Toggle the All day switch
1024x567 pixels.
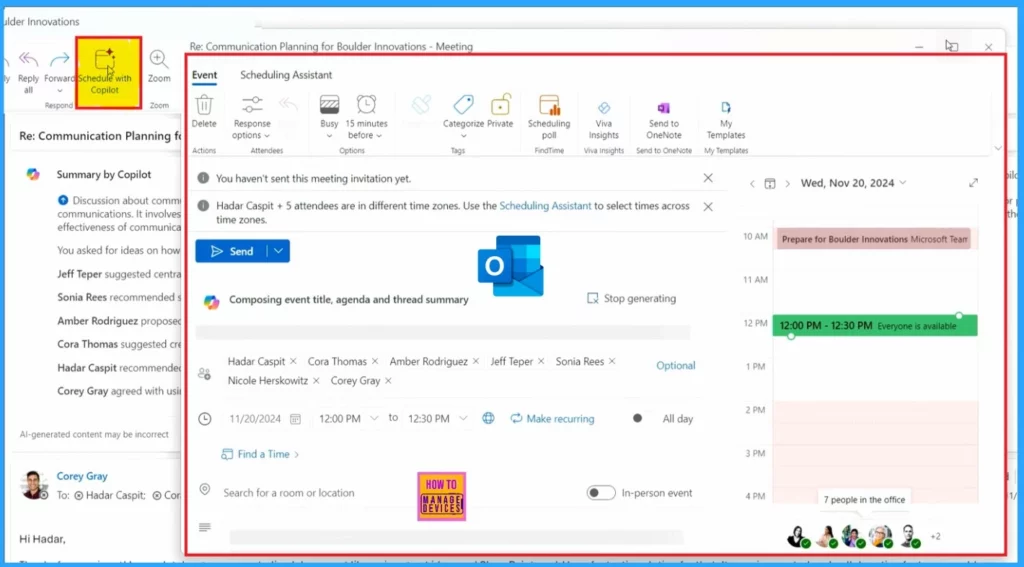pyautogui.click(x=638, y=419)
